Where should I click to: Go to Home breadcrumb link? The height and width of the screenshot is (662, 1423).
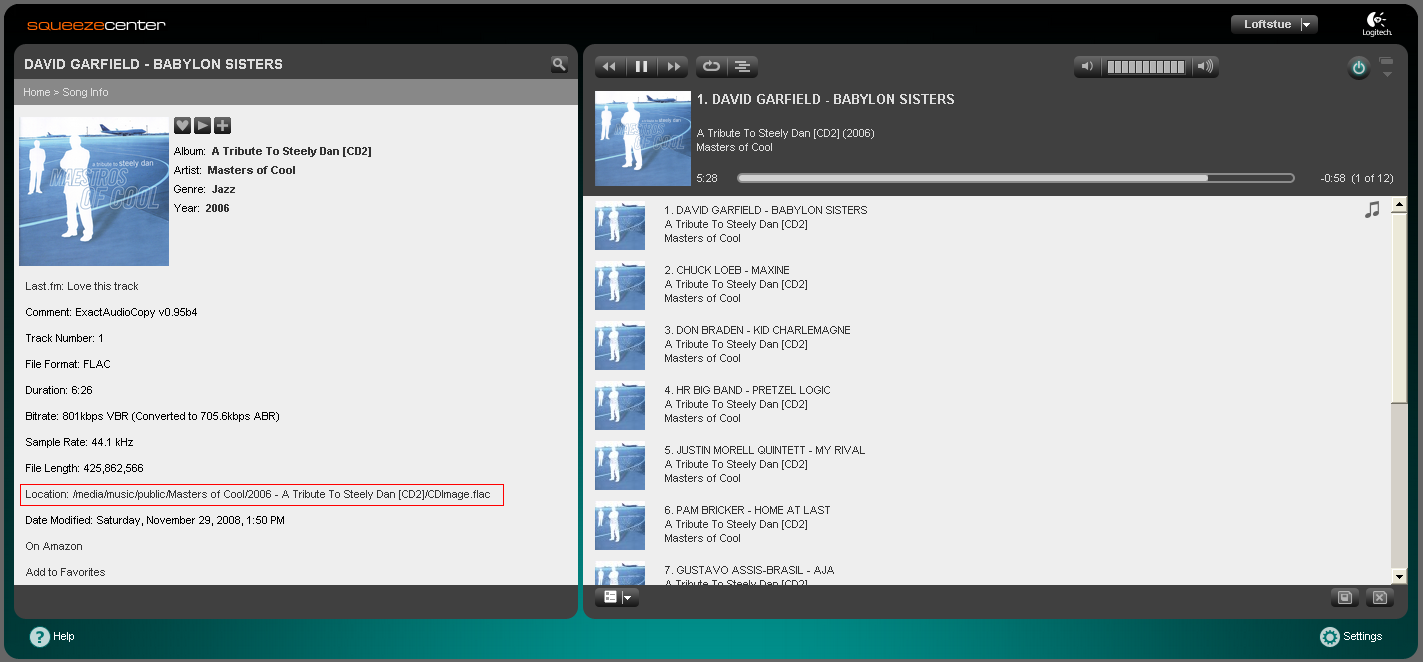[36, 92]
